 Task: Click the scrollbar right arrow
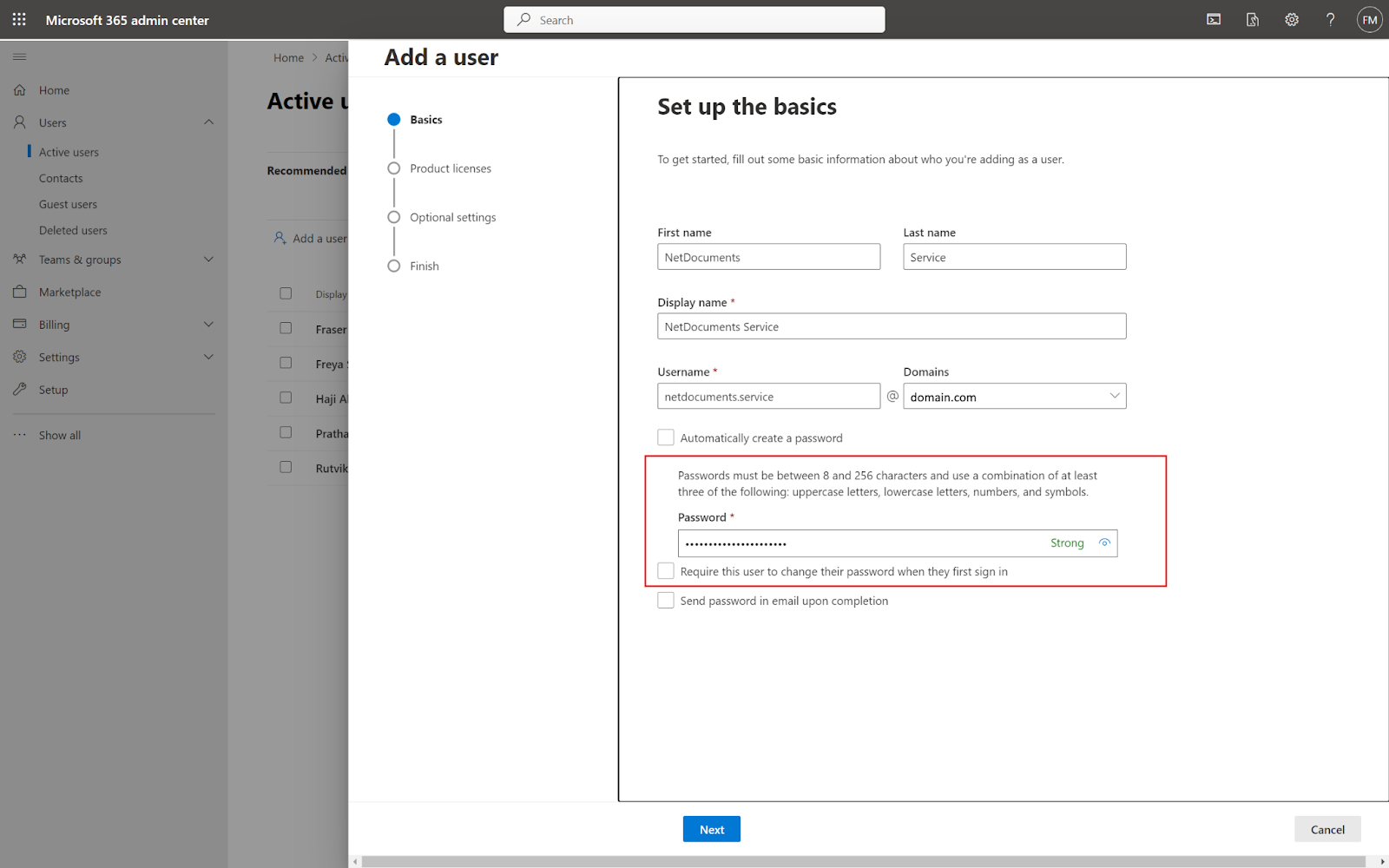[1382, 861]
